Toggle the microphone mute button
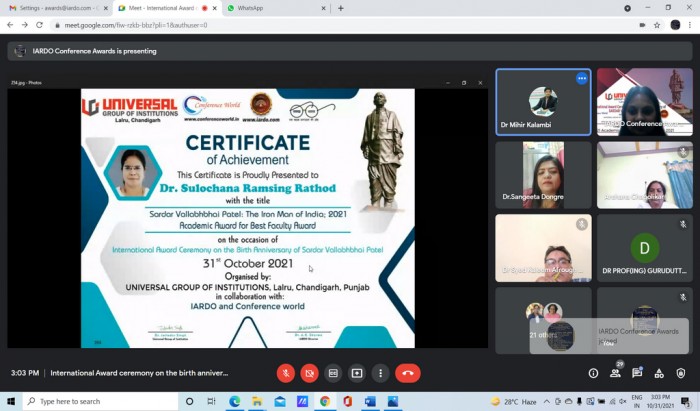This screenshot has width=700, height=411. pyautogui.click(x=286, y=373)
